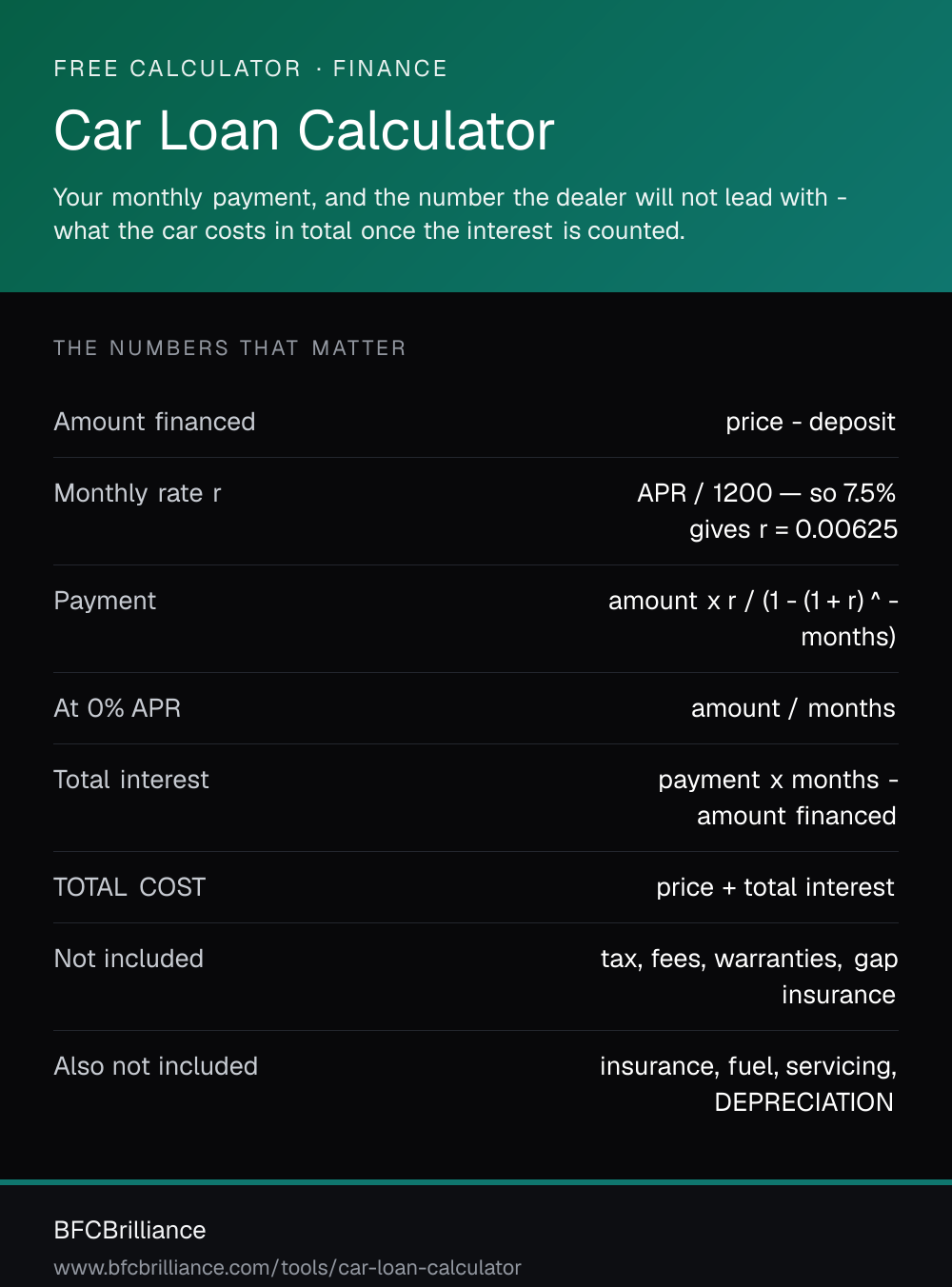This screenshot has width=952, height=1287.
Task: Select the TOTAL COST label
Action: pyautogui.click(x=129, y=887)
